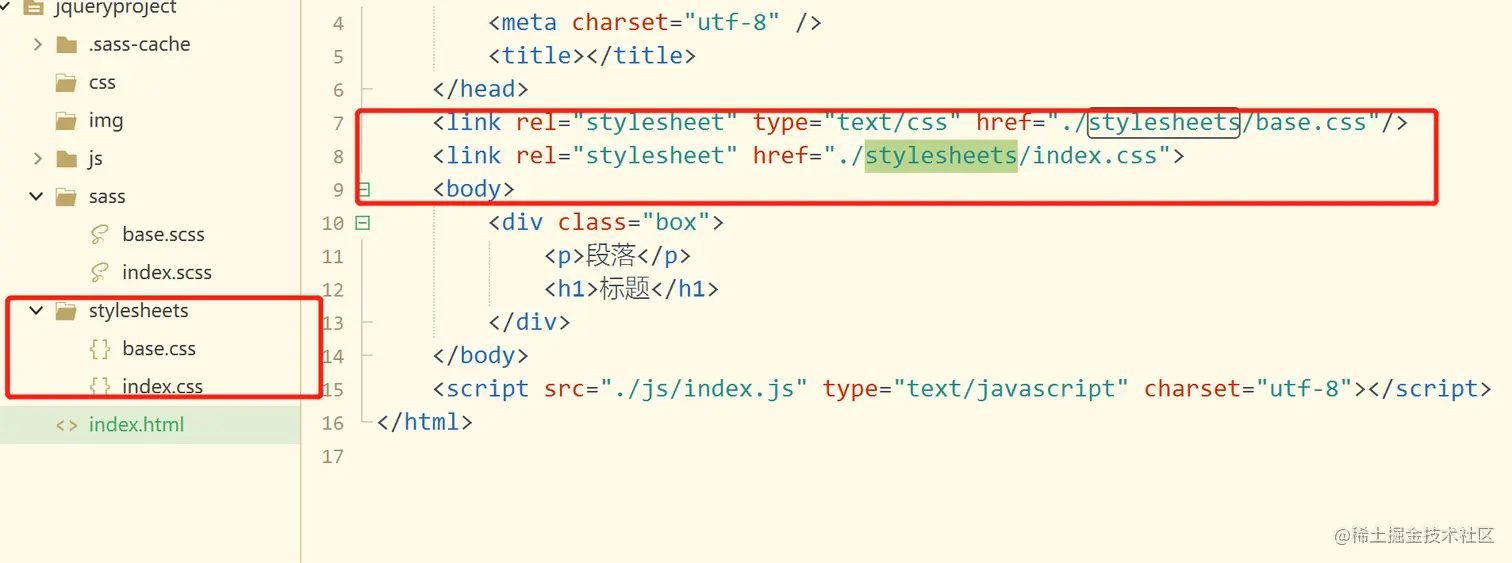Select the .sass-cache folder name
This screenshot has height=563, width=1512.
(x=139, y=44)
